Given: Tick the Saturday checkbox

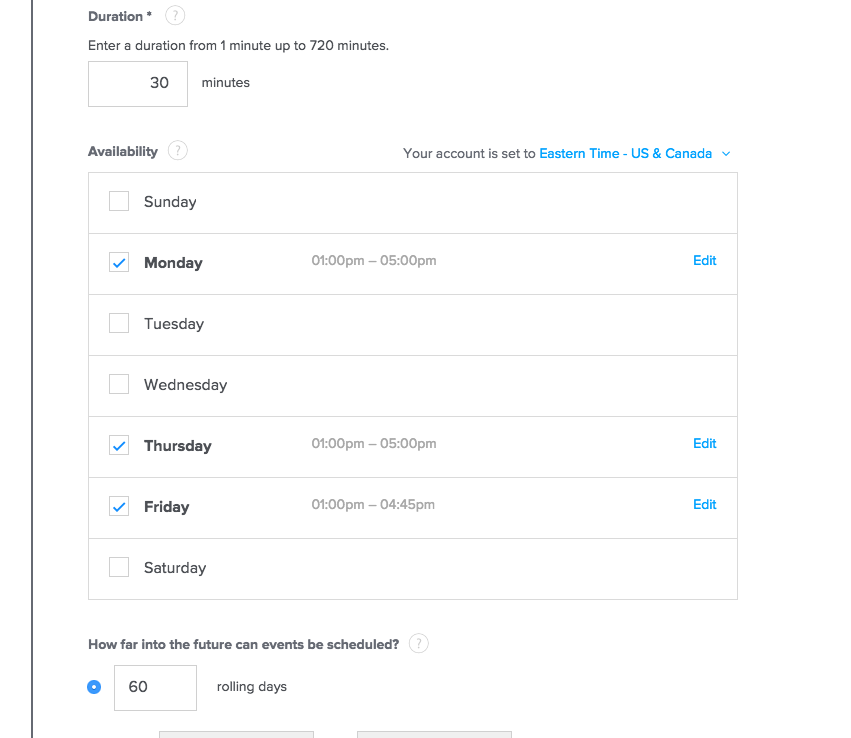Looking at the screenshot, I should (119, 567).
